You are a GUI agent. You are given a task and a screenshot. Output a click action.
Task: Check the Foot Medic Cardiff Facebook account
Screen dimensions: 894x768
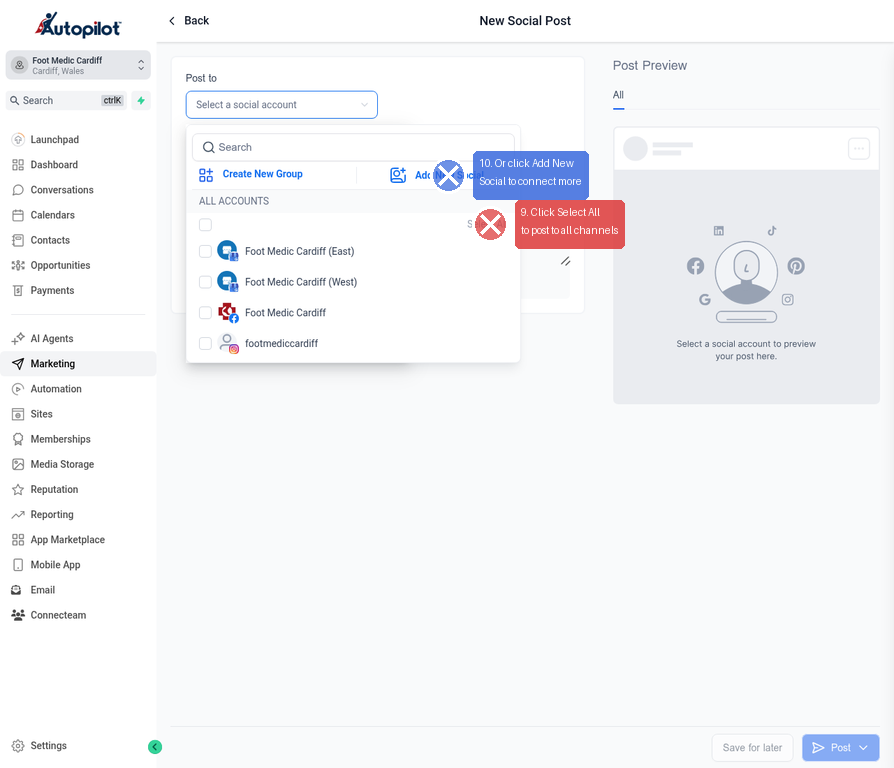point(205,313)
